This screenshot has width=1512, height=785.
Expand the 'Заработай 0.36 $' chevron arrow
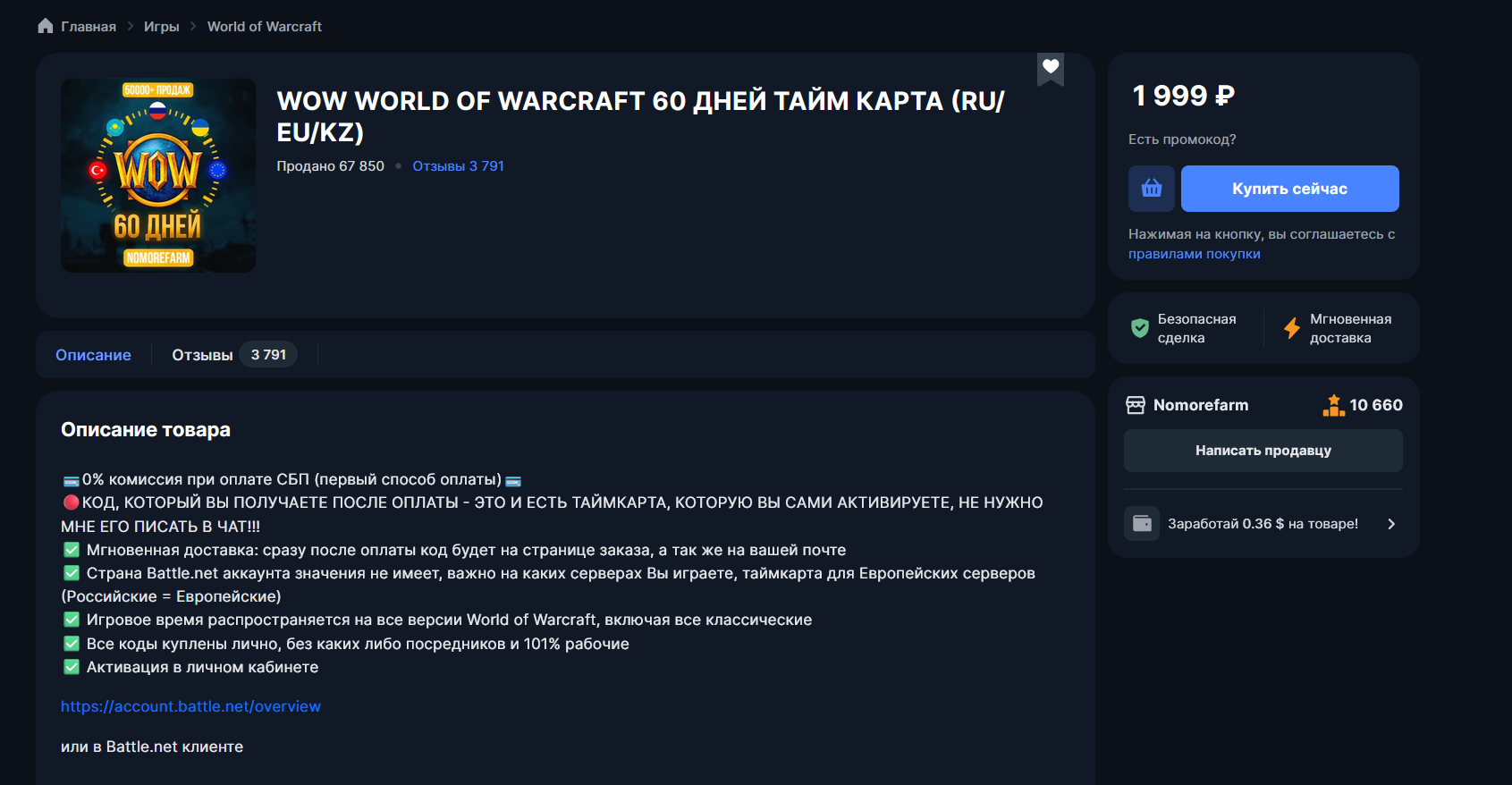click(x=1391, y=524)
